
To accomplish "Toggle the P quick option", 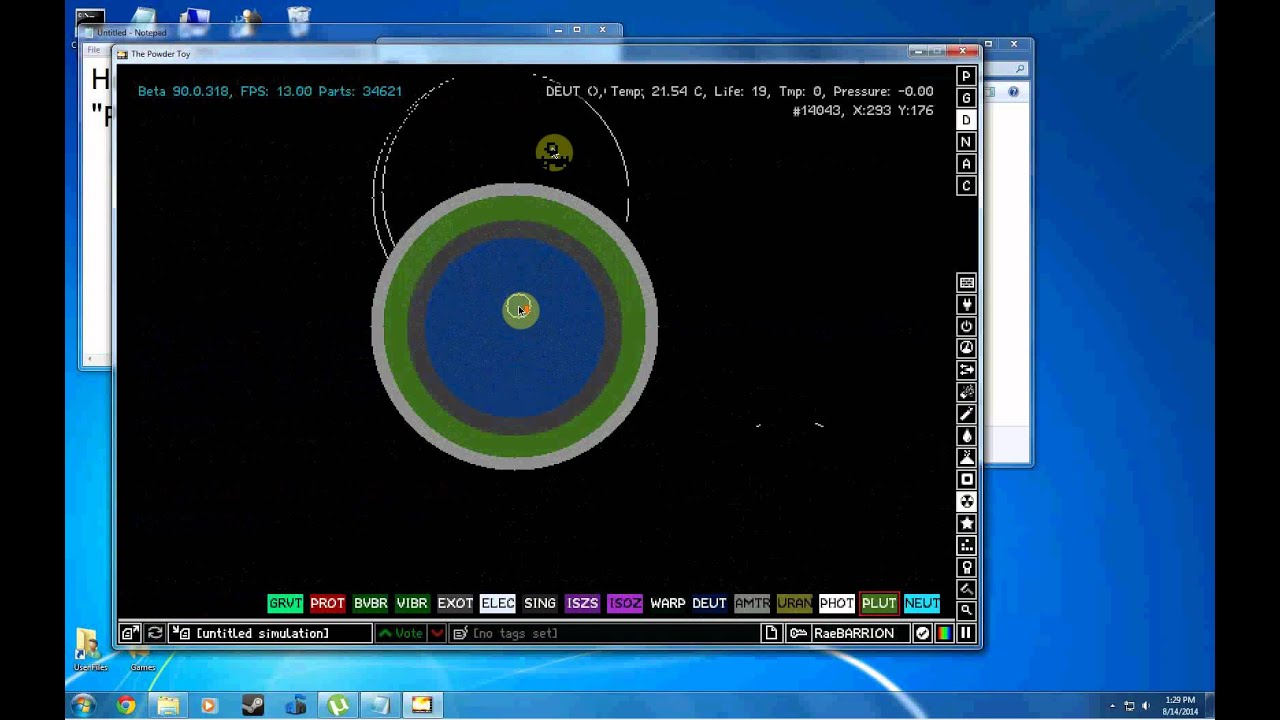I will (x=966, y=76).
